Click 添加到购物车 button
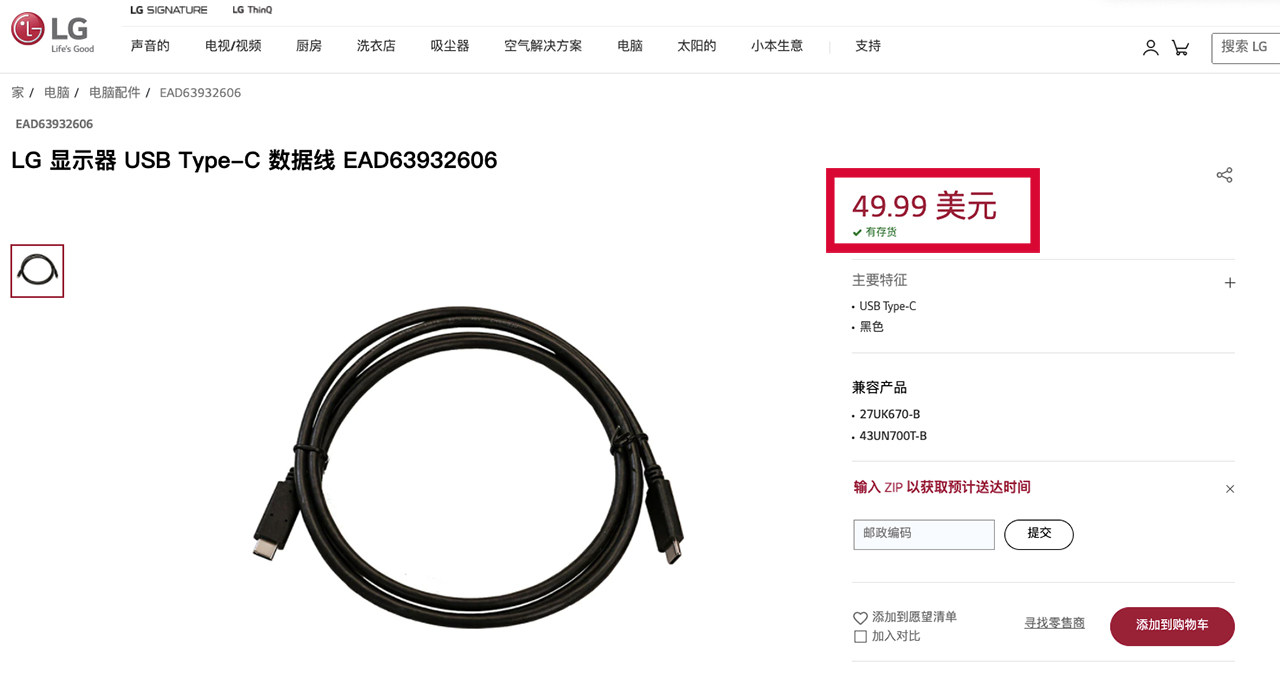The image size is (1280, 679). 1172,626
